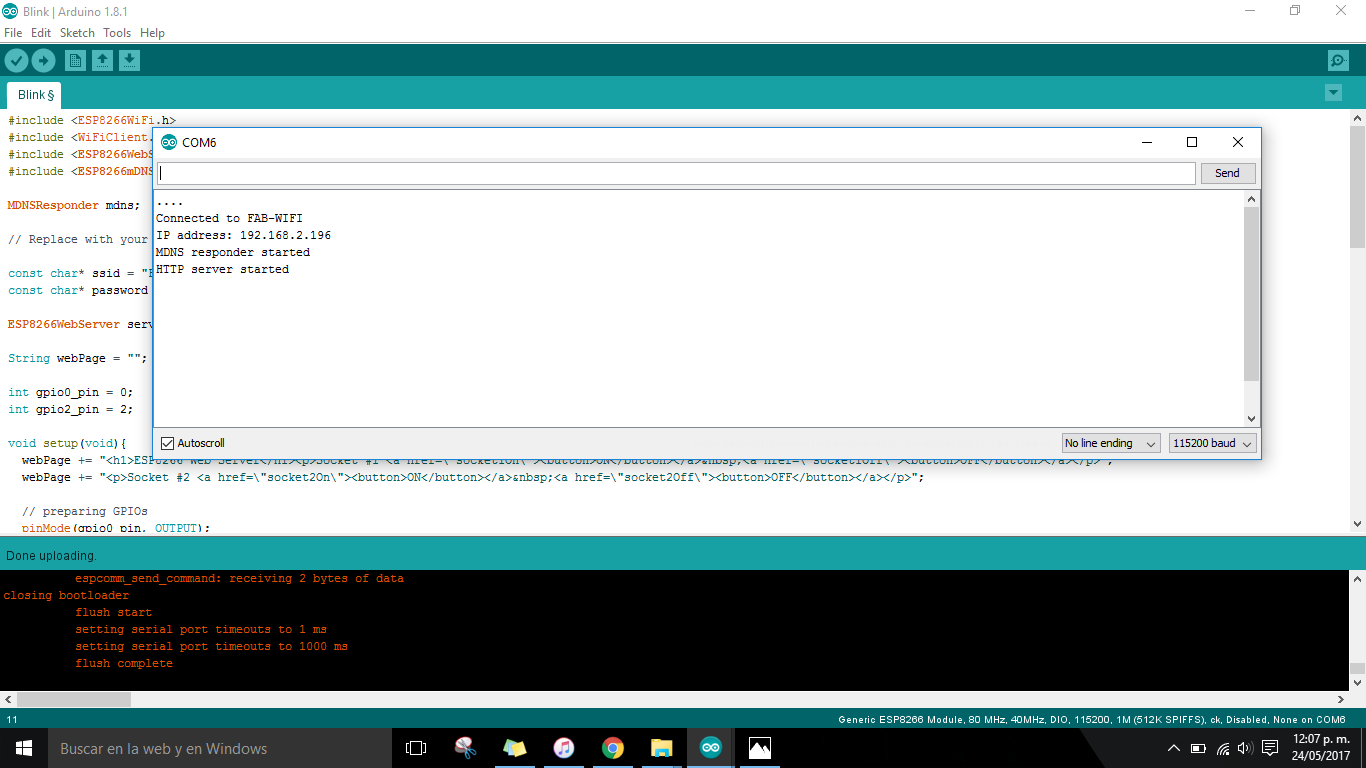Open the Action Center notifications icon
Image resolution: width=1366 pixels, height=768 pixels.
[1270, 748]
